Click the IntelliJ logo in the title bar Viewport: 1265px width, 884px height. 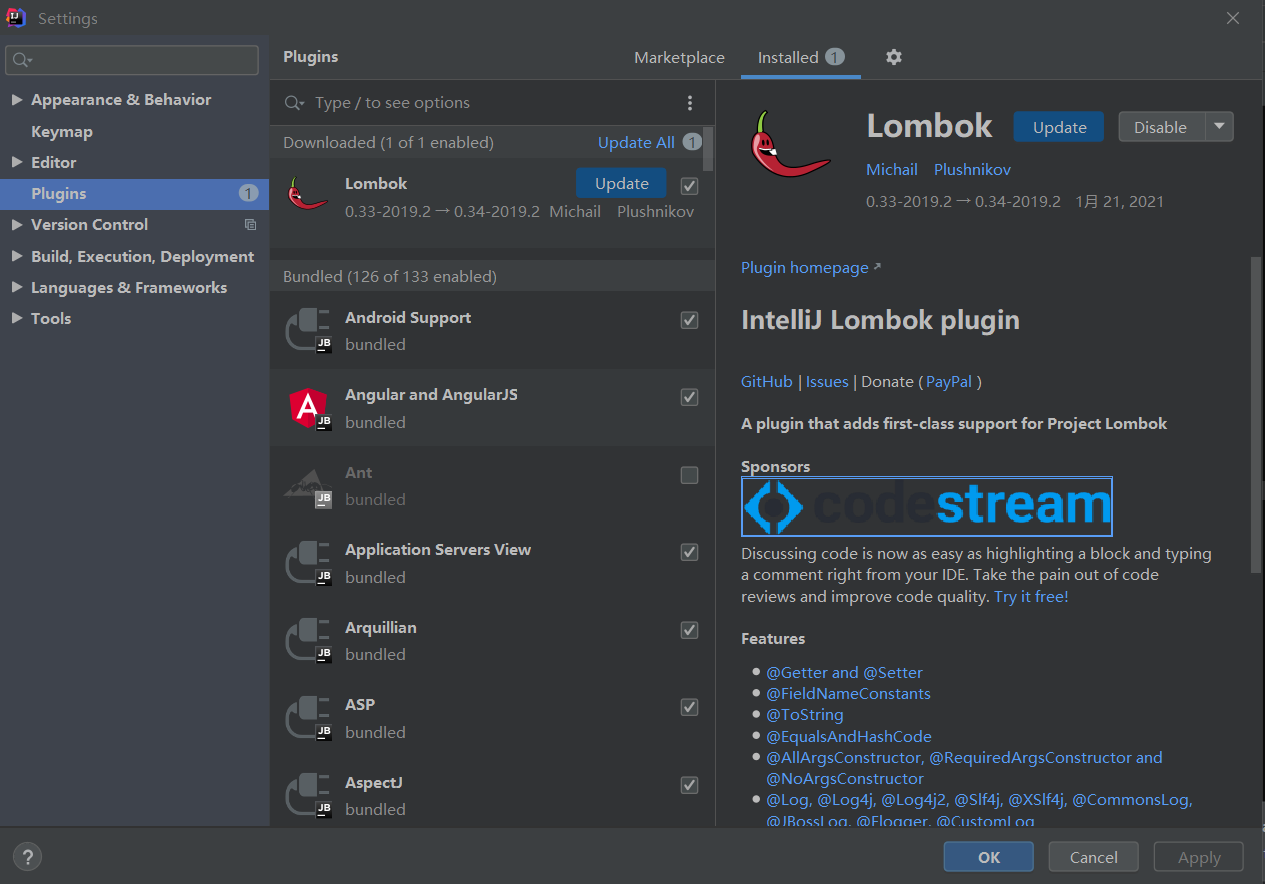click(17, 17)
